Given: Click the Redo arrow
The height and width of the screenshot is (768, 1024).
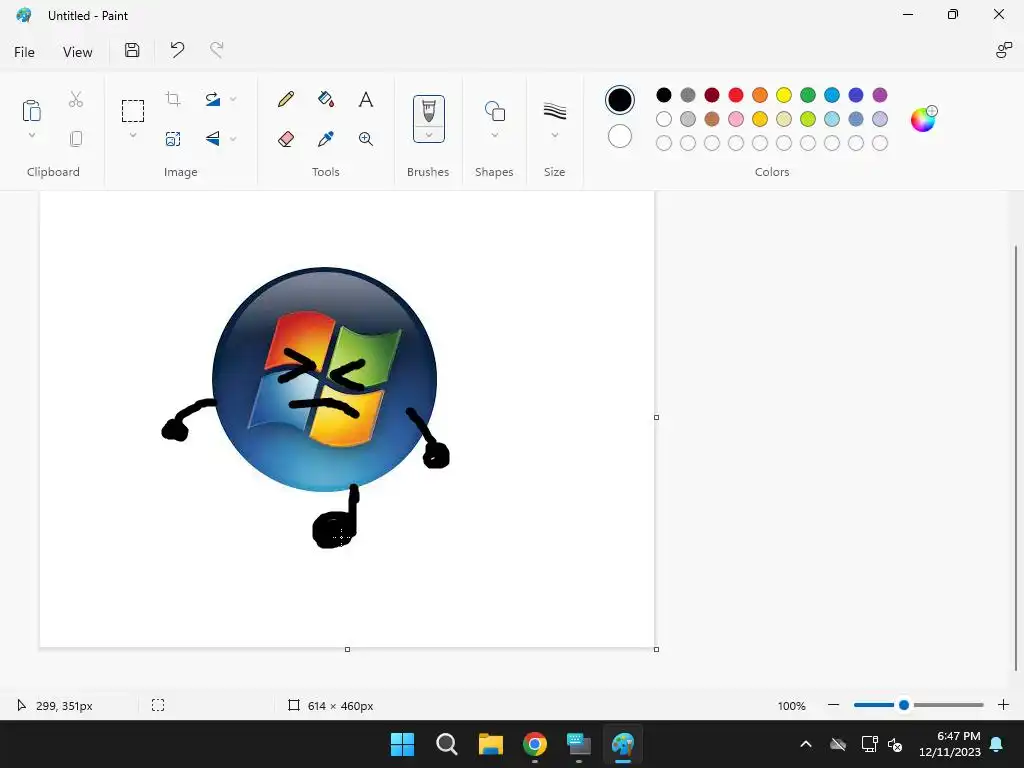Looking at the screenshot, I should (x=216, y=50).
